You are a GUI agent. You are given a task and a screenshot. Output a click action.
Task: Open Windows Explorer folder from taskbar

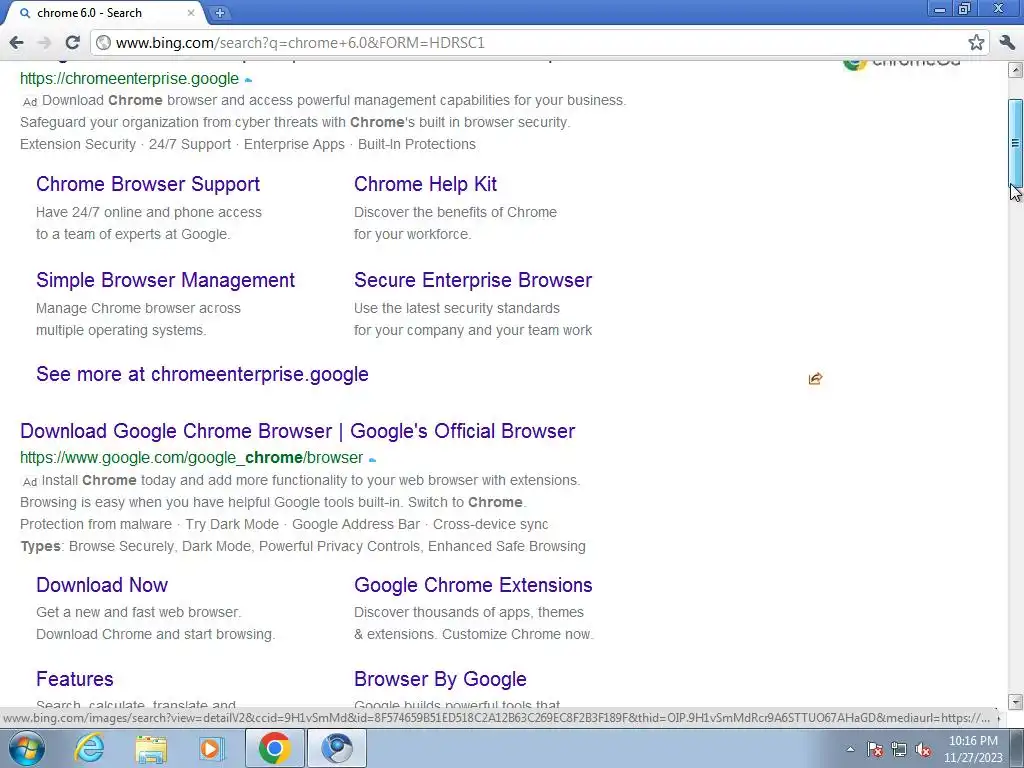tap(151, 748)
